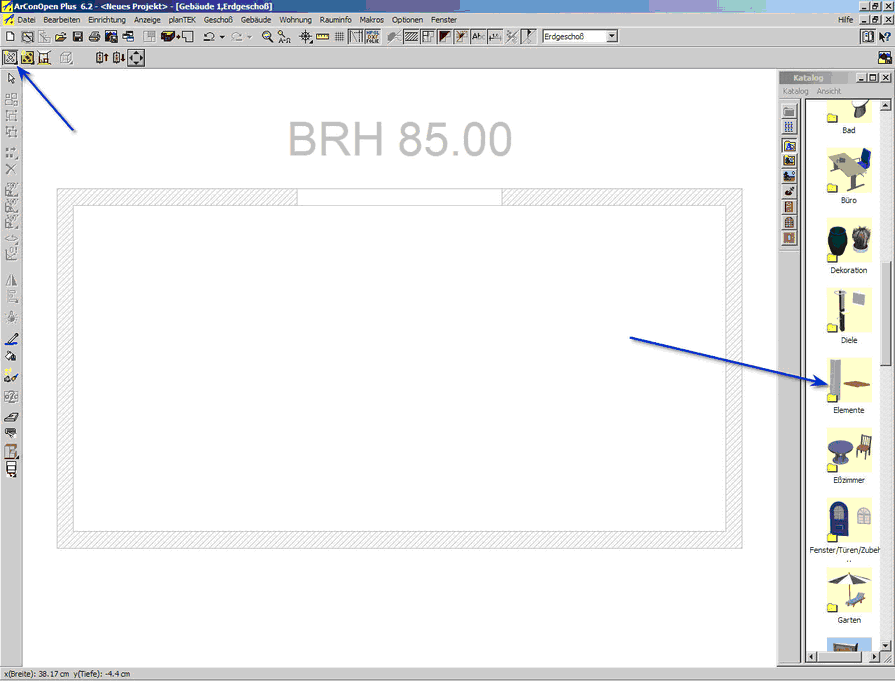The height and width of the screenshot is (681, 895).
Task: Open the Gebäude menu
Action: coord(255,20)
